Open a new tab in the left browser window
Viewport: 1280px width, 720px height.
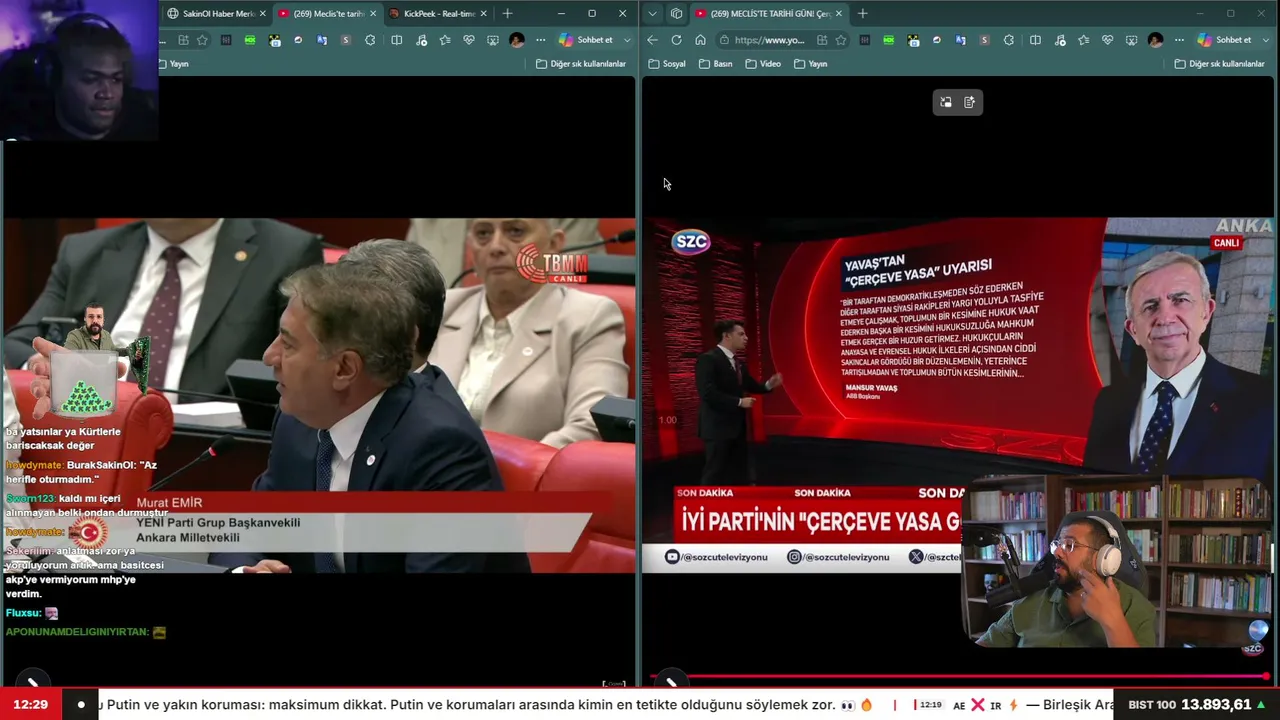507,14
